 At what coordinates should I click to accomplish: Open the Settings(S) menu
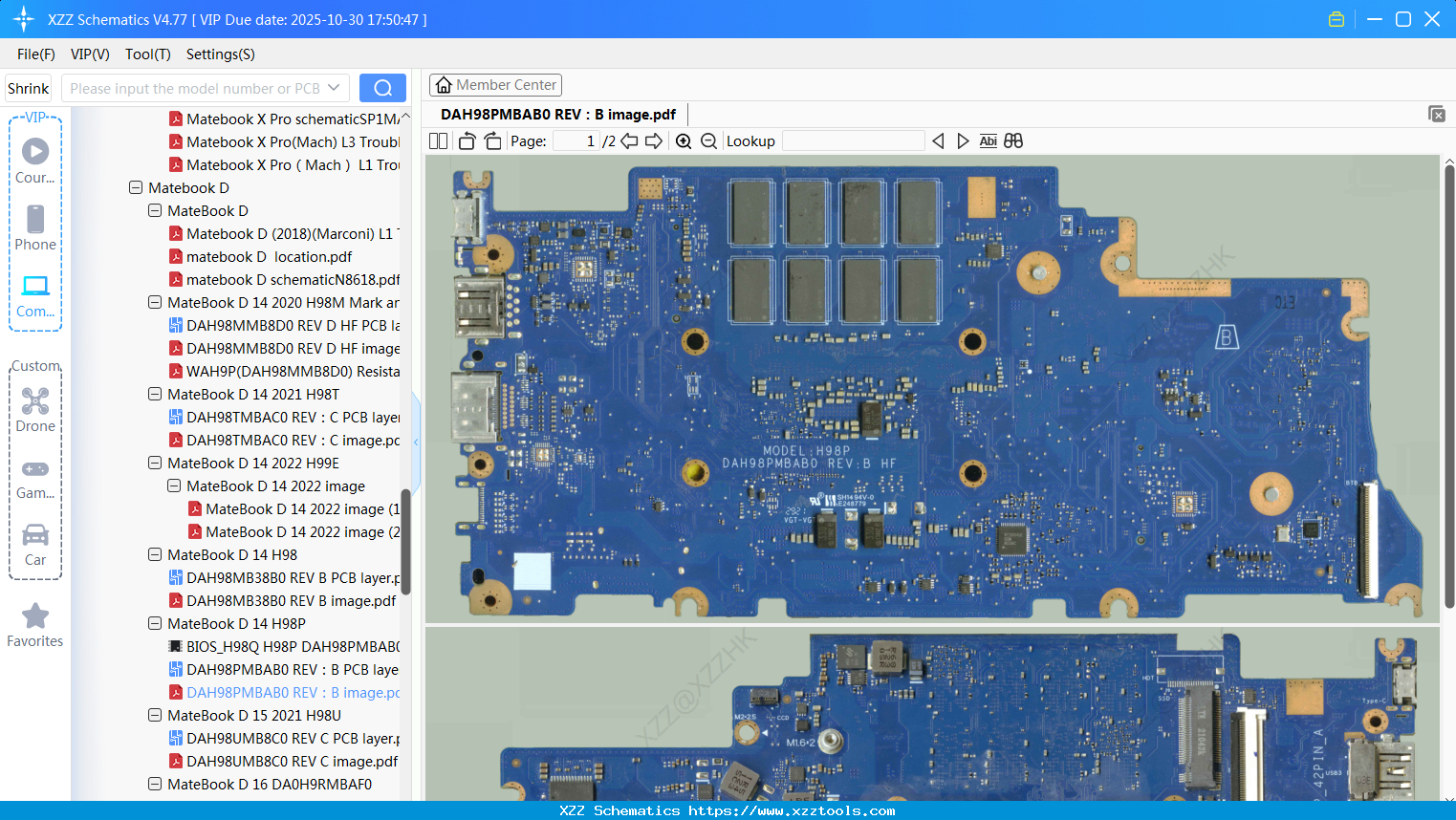click(x=221, y=54)
